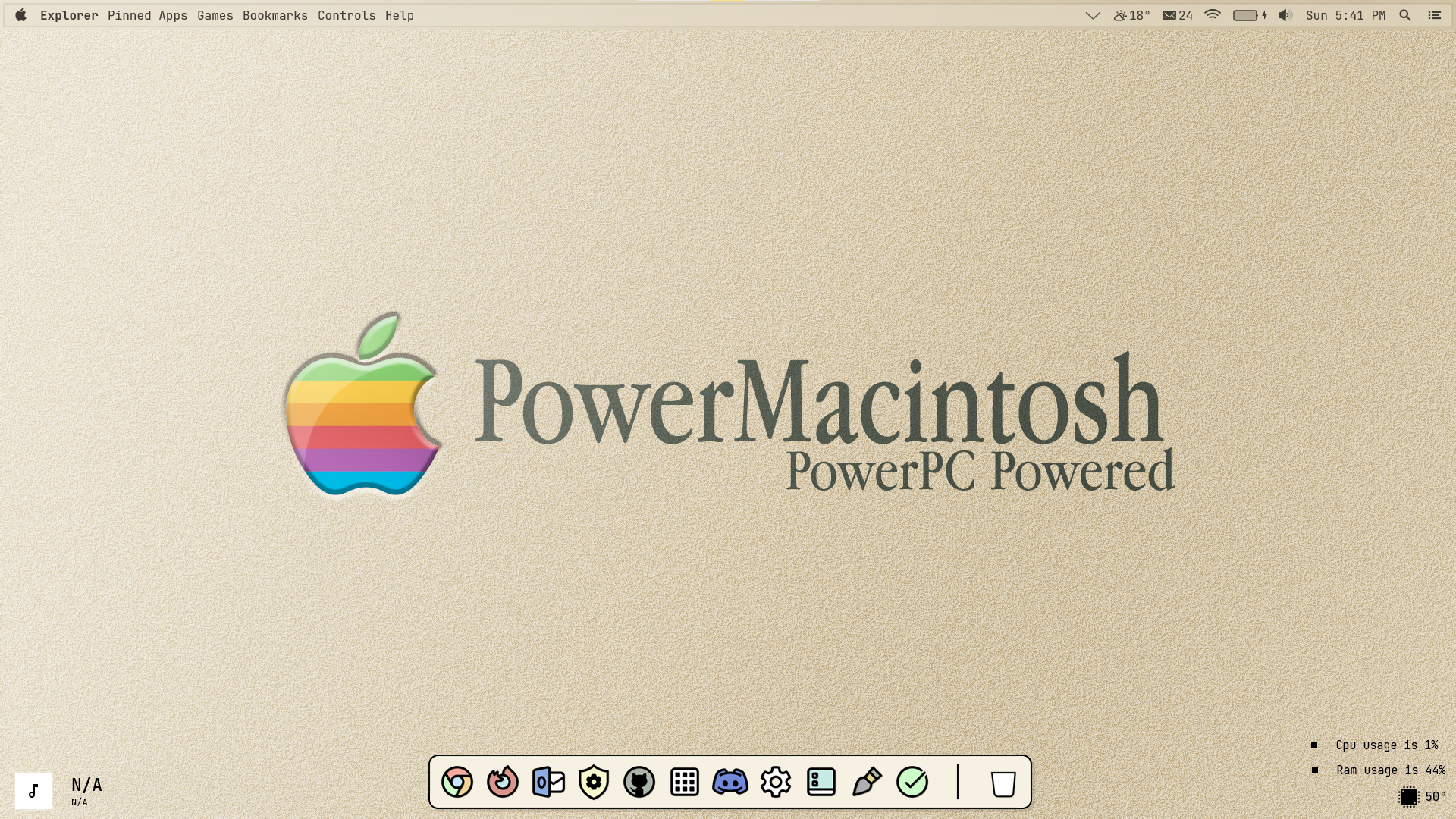Open the paintbrush app in the dock
1456x819 pixels.
pyautogui.click(x=867, y=782)
